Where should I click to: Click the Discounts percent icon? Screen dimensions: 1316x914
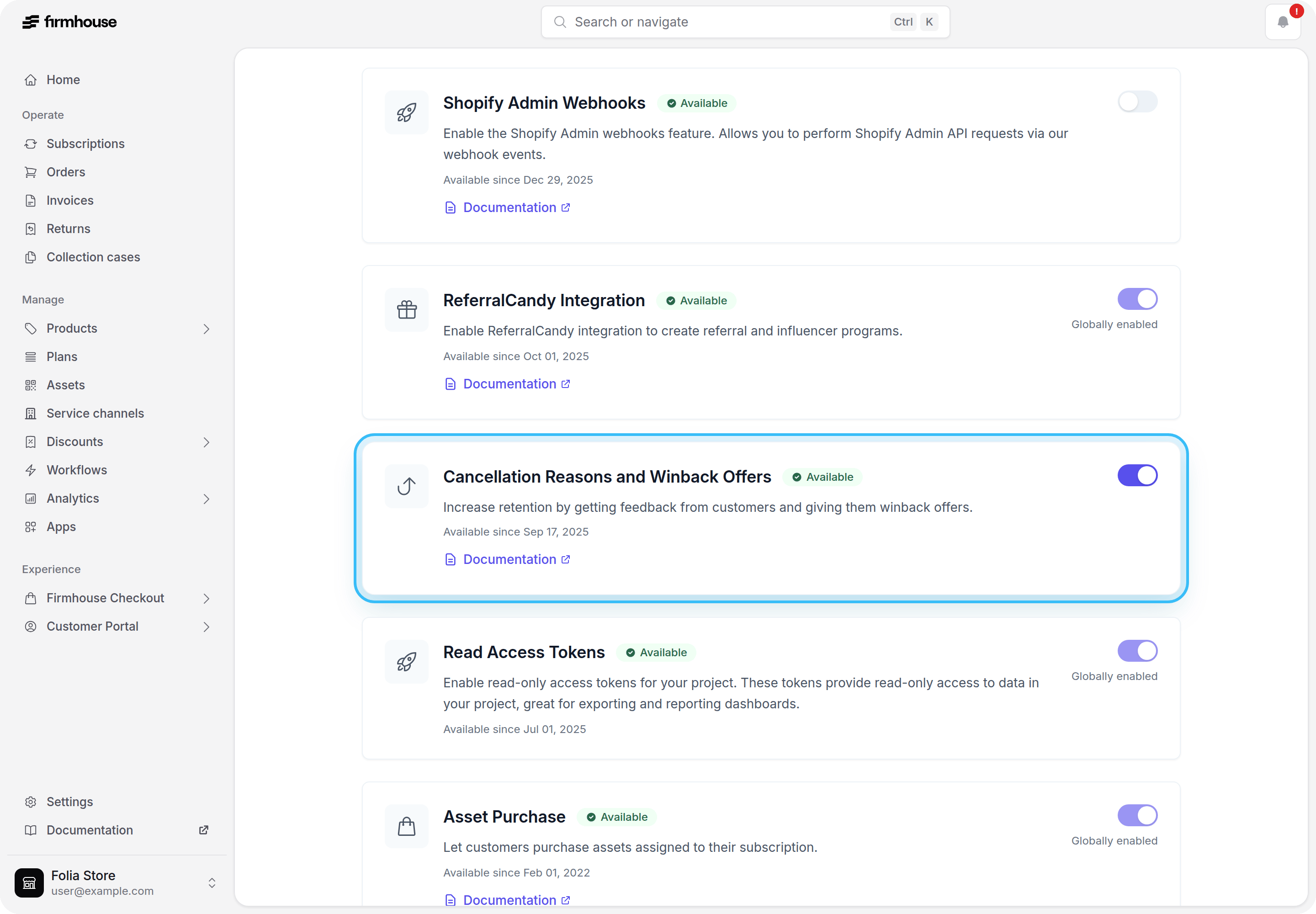pos(31,441)
